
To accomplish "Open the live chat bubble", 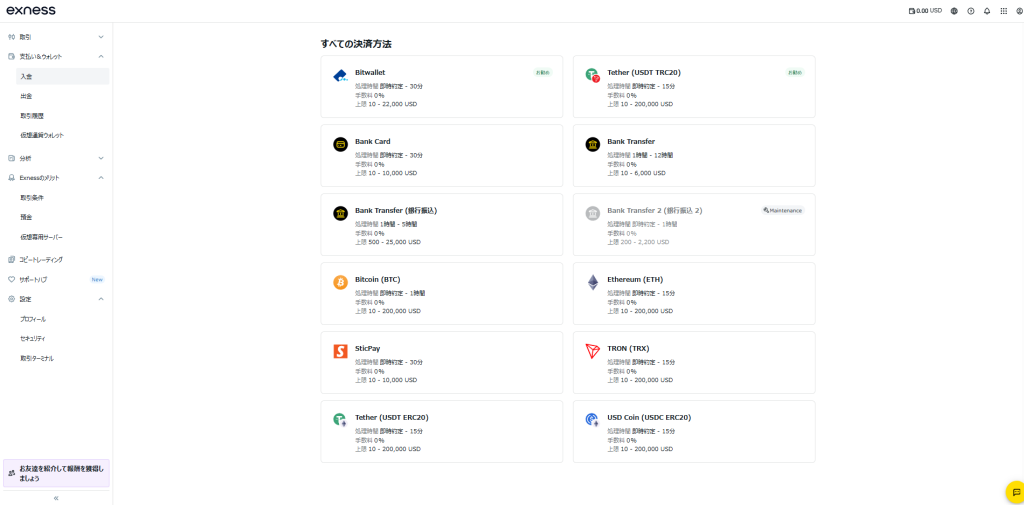I will (x=1016, y=492).
